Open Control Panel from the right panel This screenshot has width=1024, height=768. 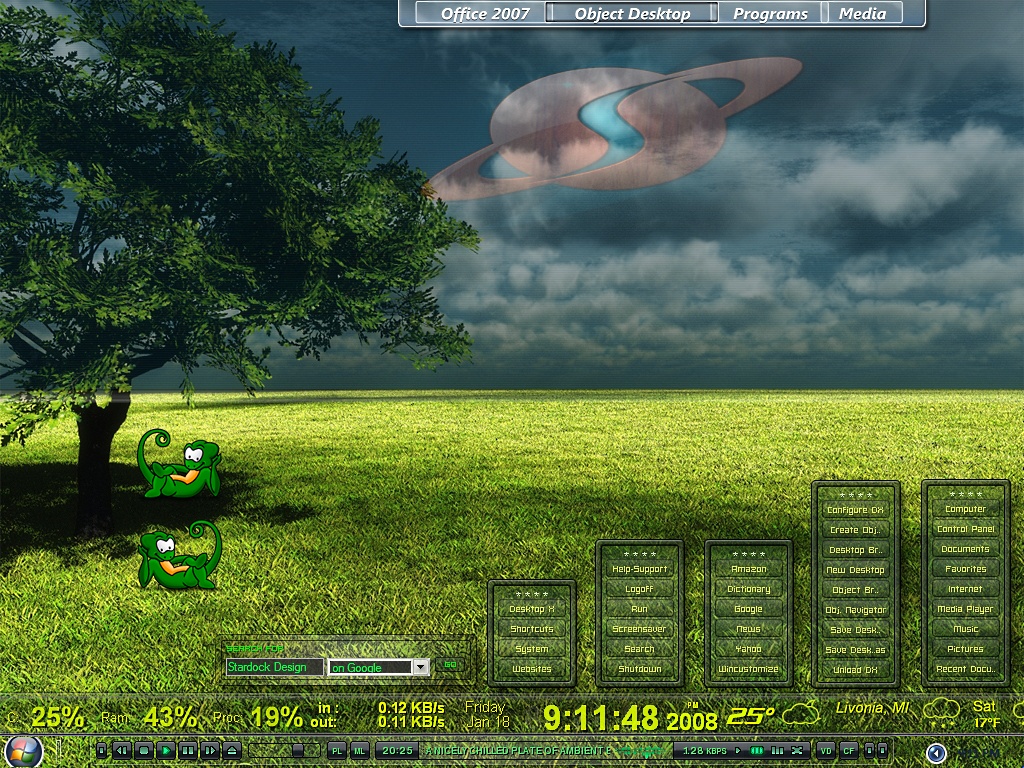point(965,529)
